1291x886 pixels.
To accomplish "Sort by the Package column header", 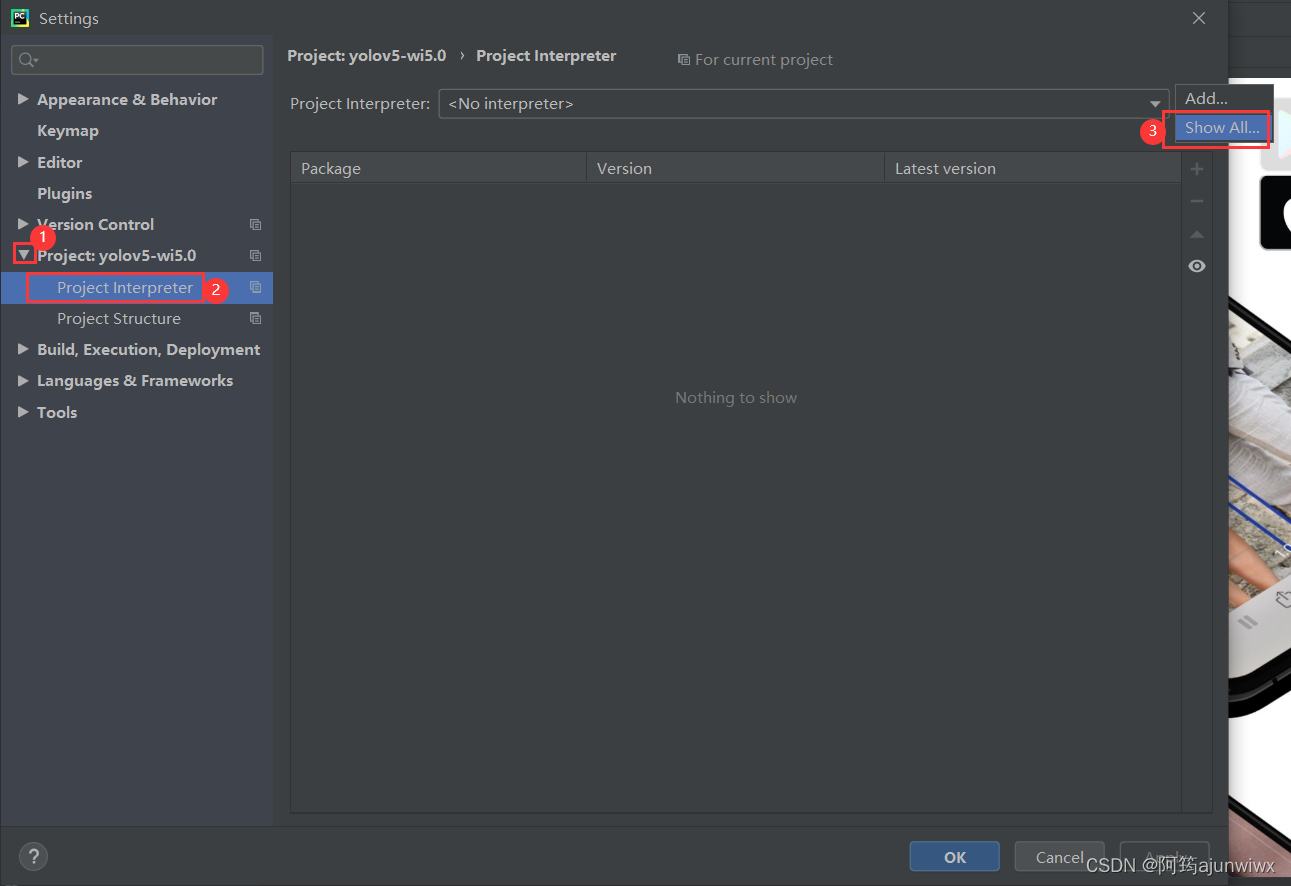I will [x=438, y=168].
